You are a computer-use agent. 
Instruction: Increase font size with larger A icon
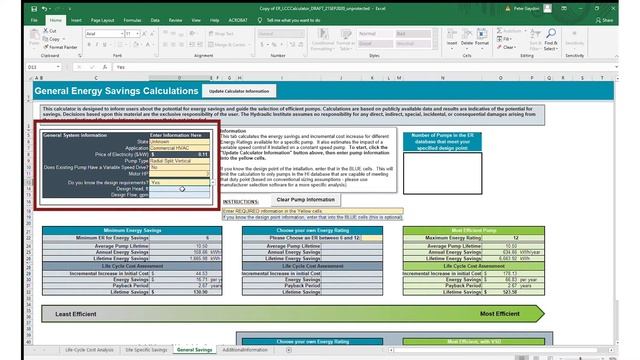click(x=144, y=34)
